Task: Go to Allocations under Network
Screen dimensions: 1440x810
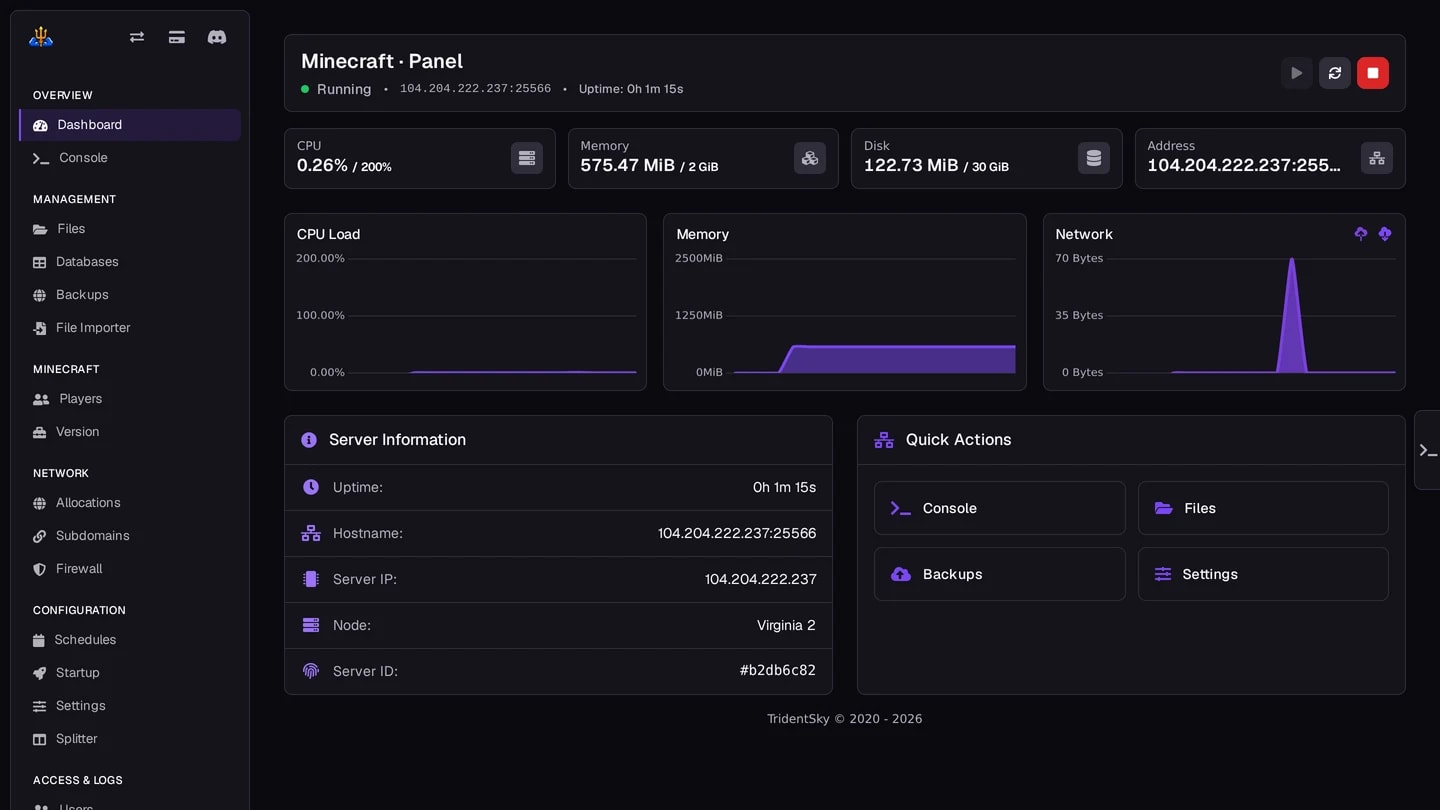Action: pos(130,503)
